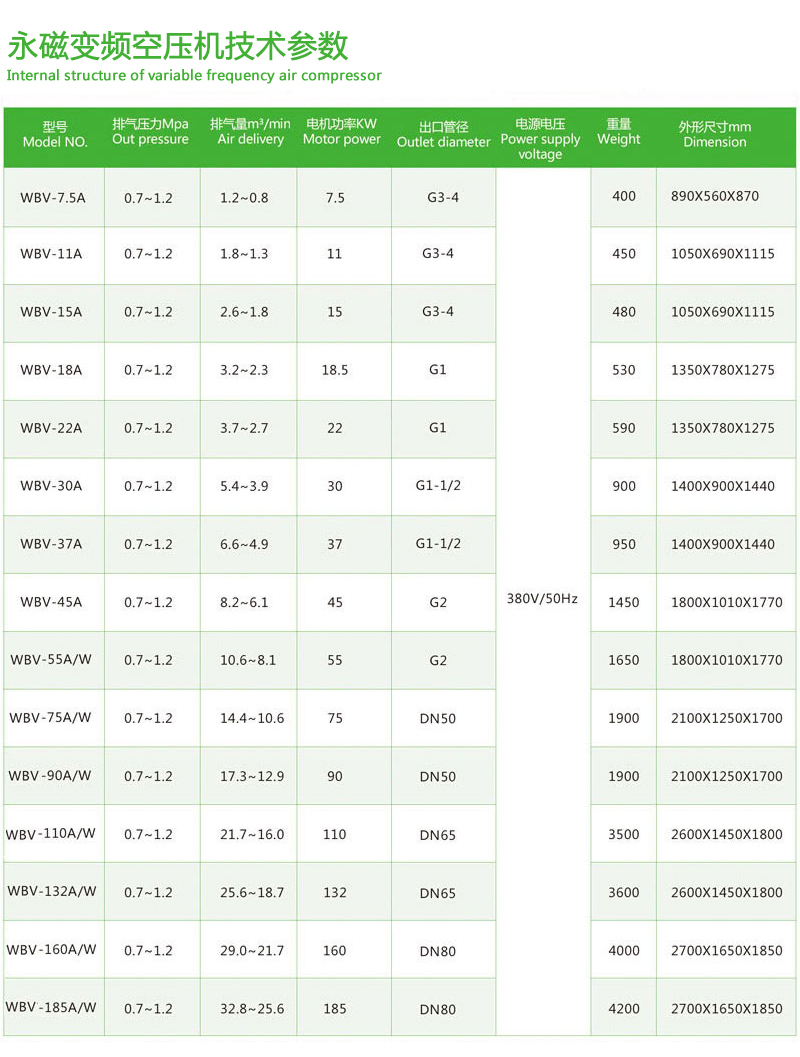
Task: Click the green Chinese title heading
Action: point(178,45)
